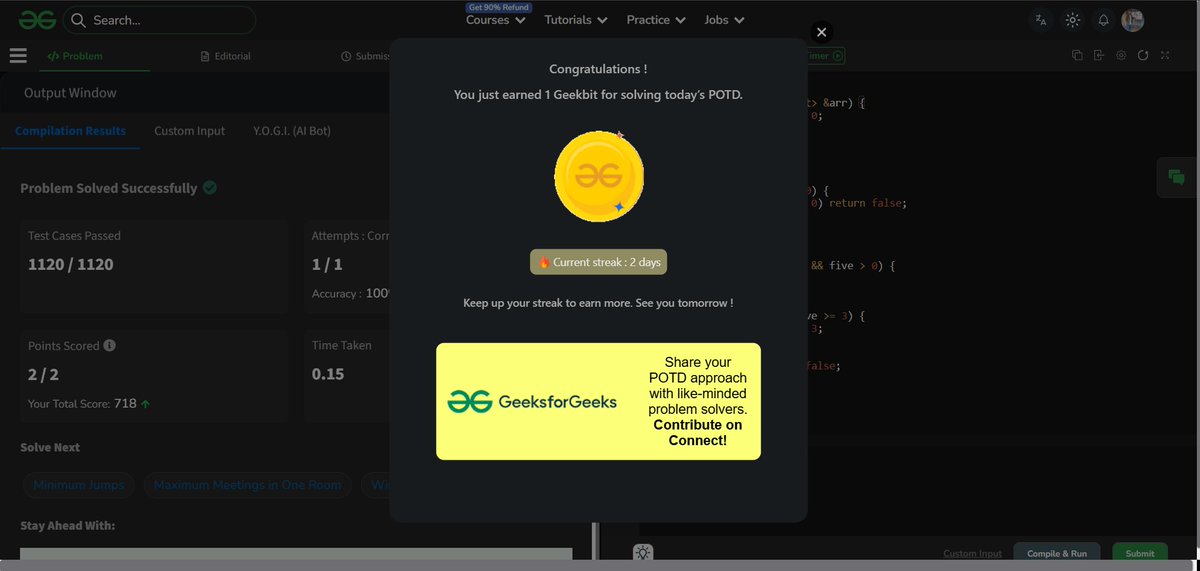Screen dimensions: 1200x571
Task: Click the GeeksforGeeks Connect yellow banner
Action: click(598, 402)
